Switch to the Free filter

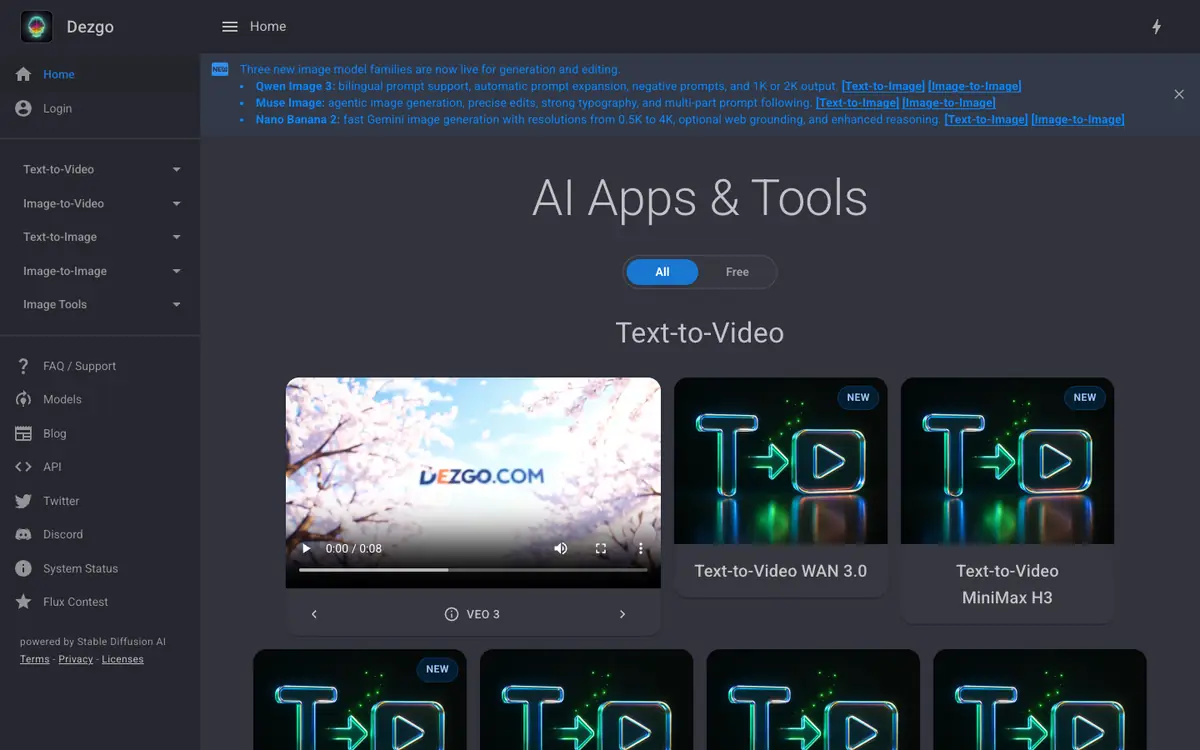coord(737,272)
